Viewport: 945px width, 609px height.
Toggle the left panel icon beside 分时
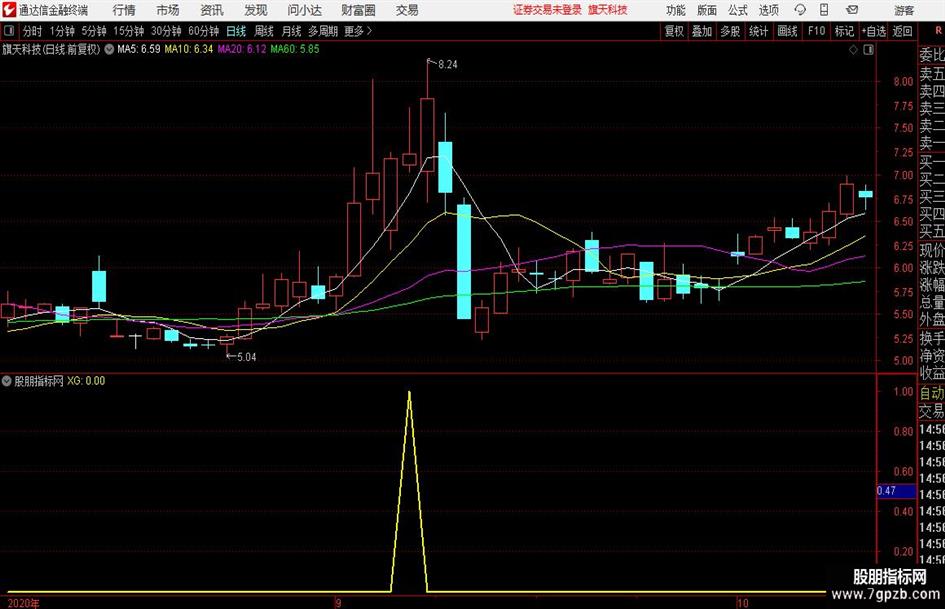tap(9, 31)
